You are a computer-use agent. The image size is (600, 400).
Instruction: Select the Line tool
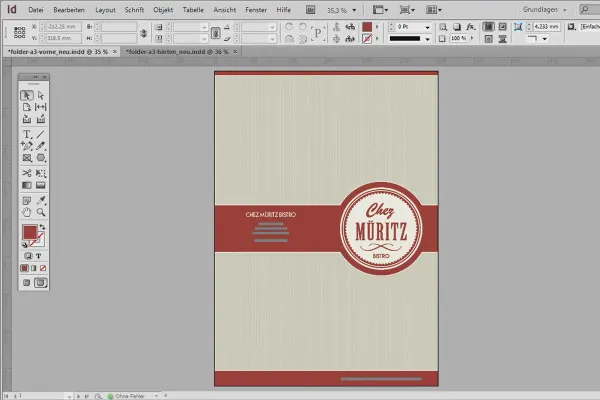[x=41, y=133]
